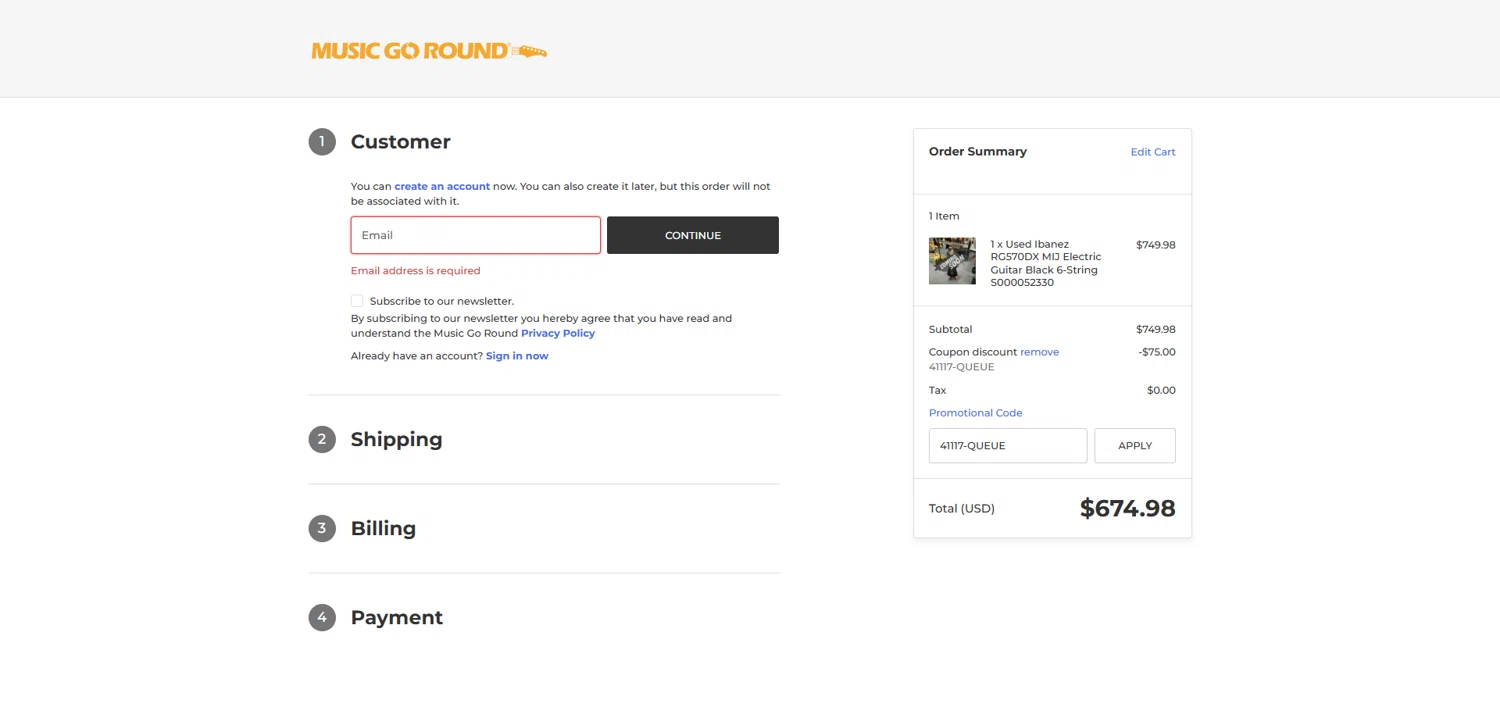Click the 'Email address is required' error text
Screen dimensions: 1500x718
[x=415, y=271]
